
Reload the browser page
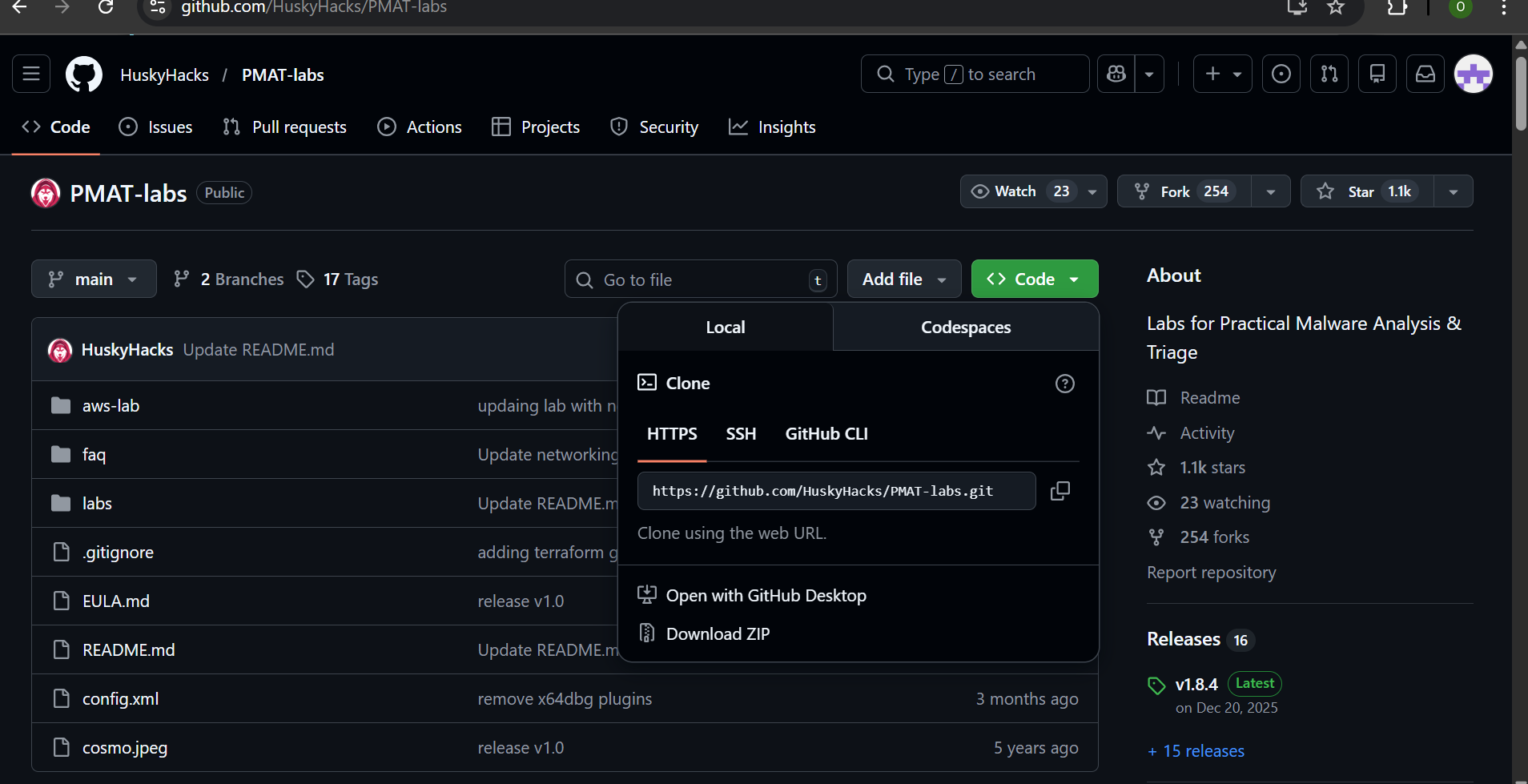pyautogui.click(x=106, y=8)
